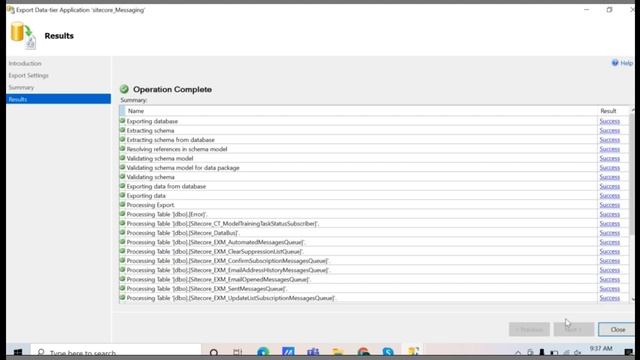Click the status icon for Exporting data row
Image resolution: width=640 pixels, height=360 pixels.
122,195
